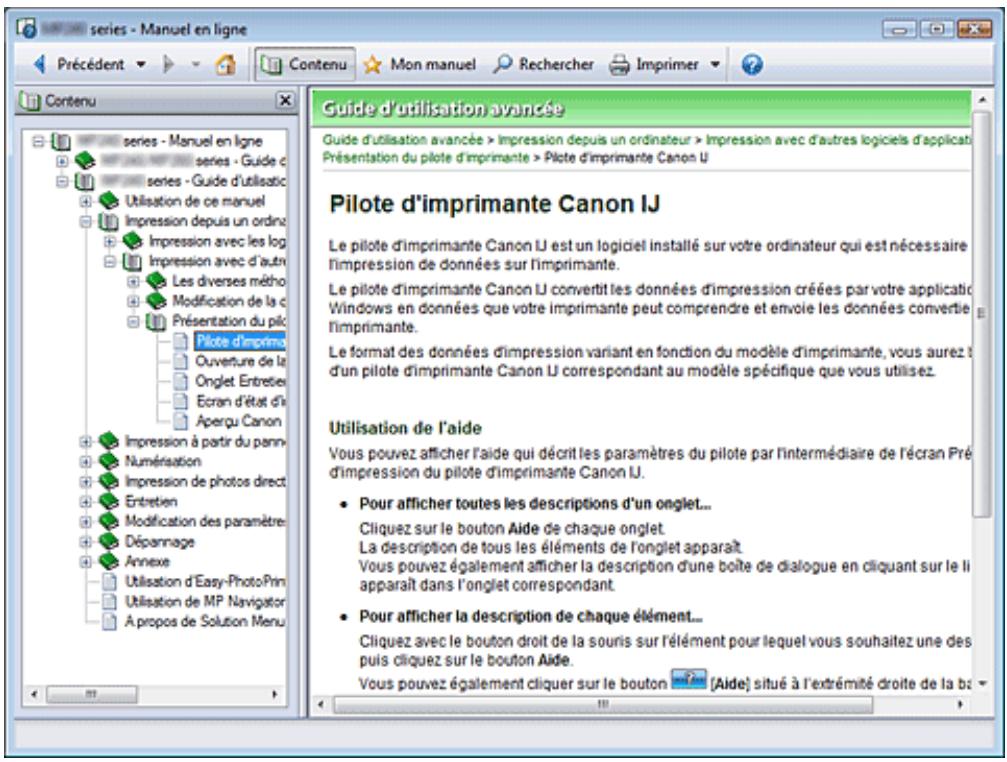Click the content pane horizontal scrollbar thumb
This screenshot has width=1007, height=762.
[x=603, y=704]
